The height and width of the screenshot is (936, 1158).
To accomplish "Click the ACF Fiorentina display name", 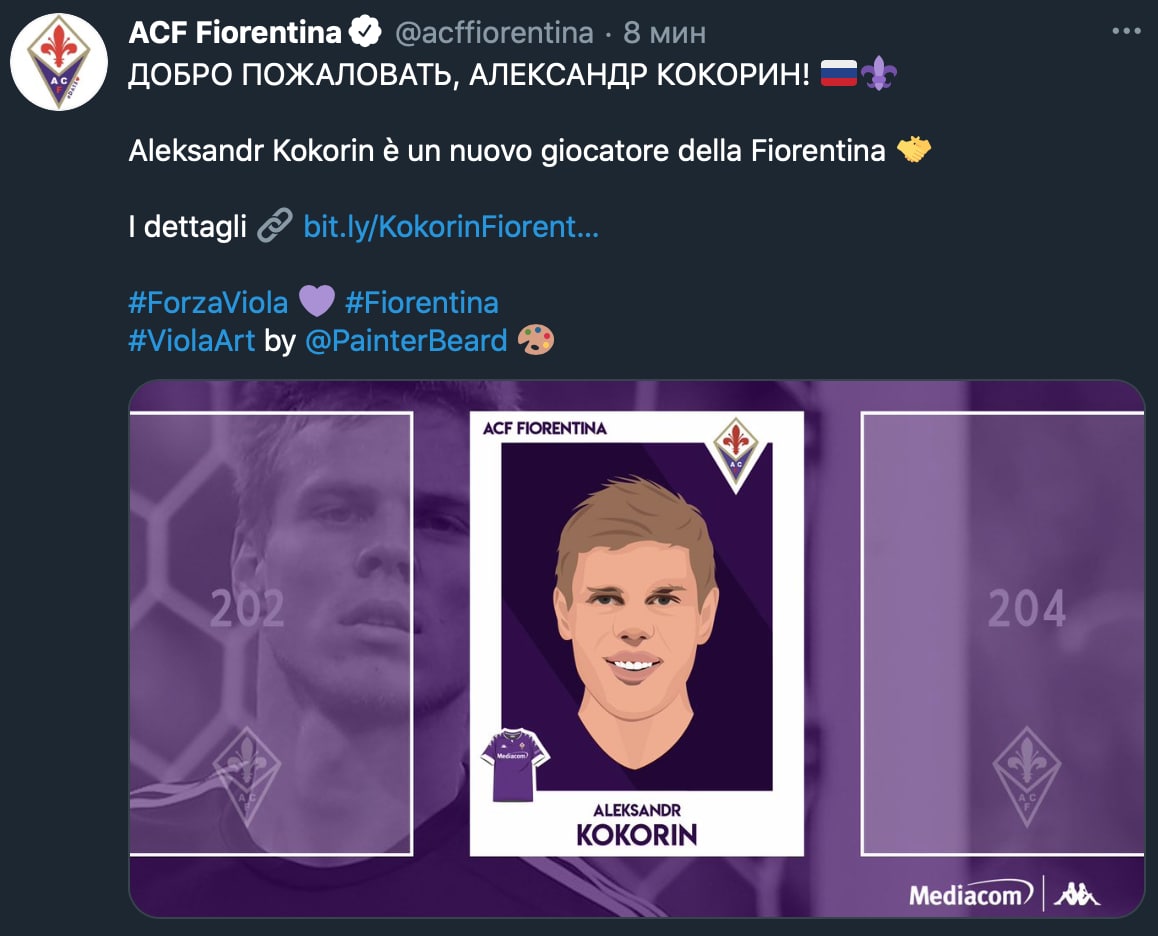I will coord(235,33).
